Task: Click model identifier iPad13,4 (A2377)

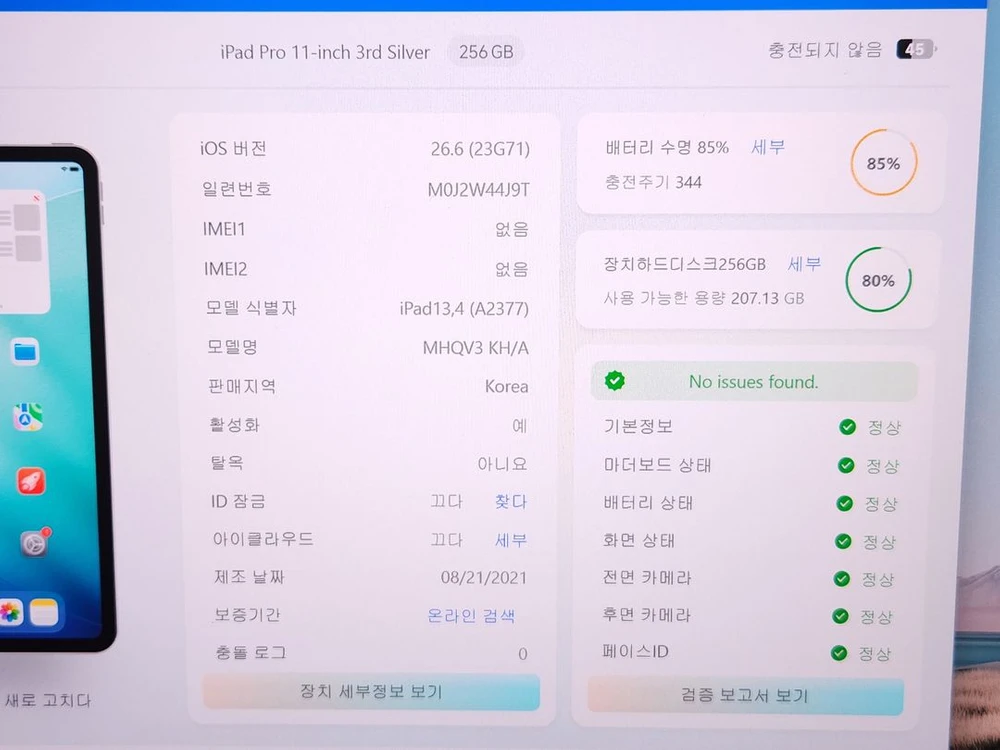Action: click(464, 309)
